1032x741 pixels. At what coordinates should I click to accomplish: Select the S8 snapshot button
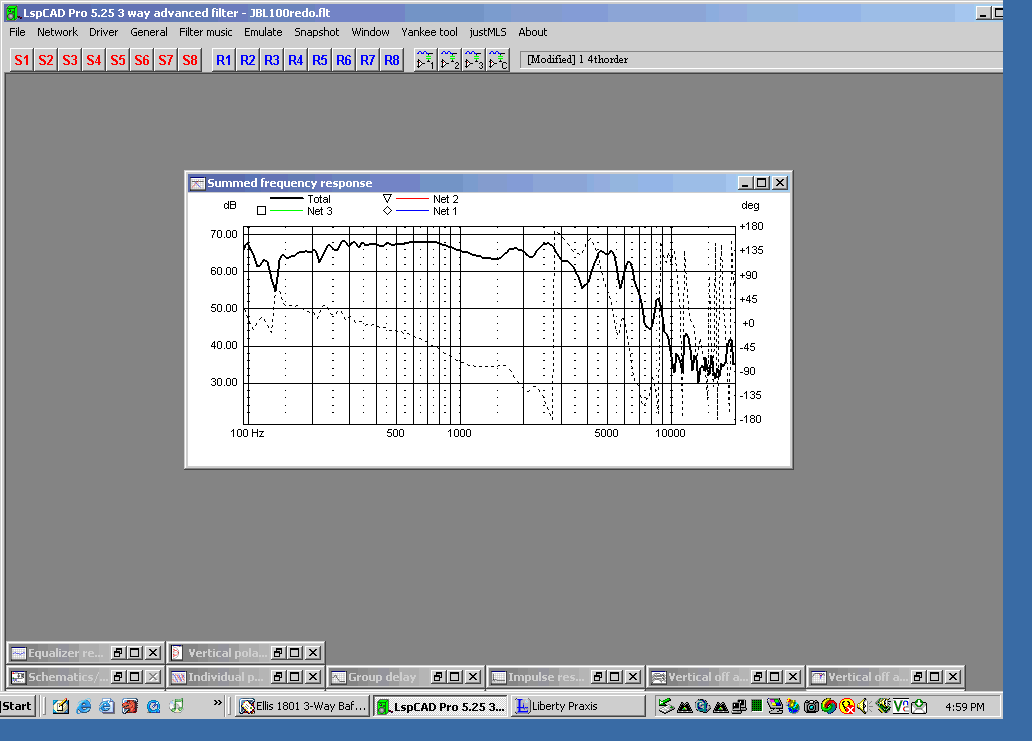[190, 60]
